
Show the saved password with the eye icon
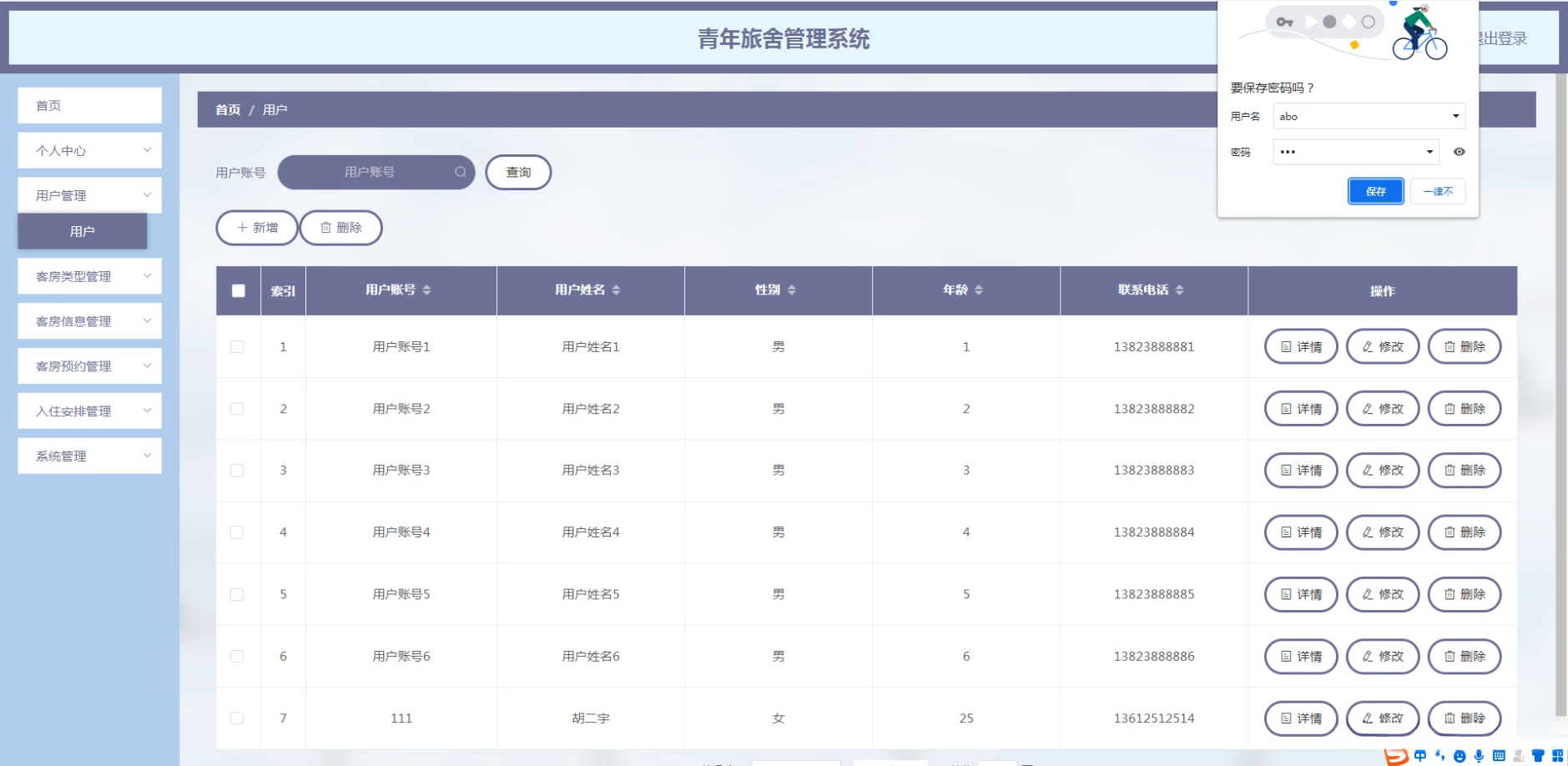(x=1459, y=152)
